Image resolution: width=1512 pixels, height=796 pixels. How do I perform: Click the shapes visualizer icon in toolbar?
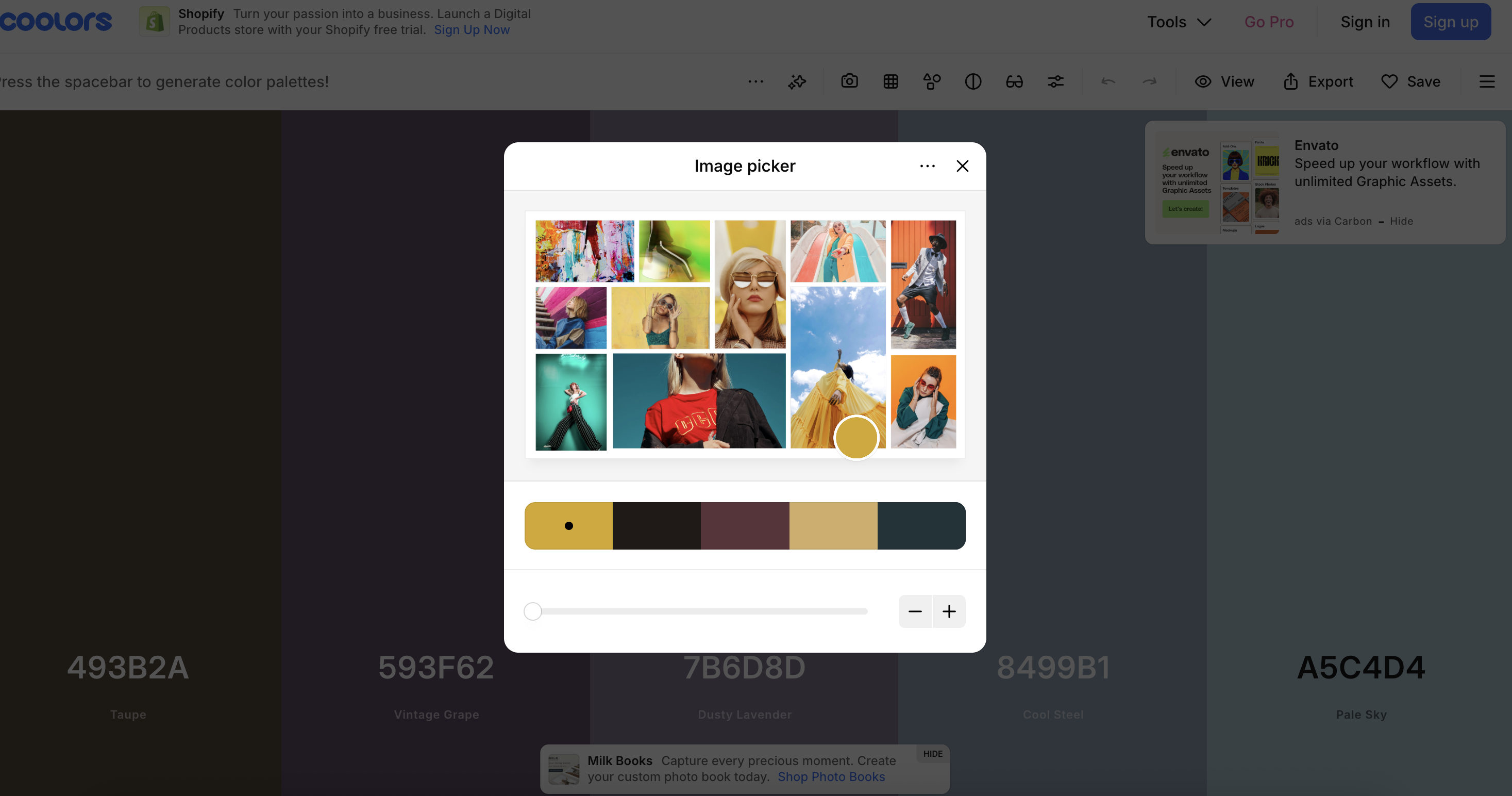tap(932, 81)
